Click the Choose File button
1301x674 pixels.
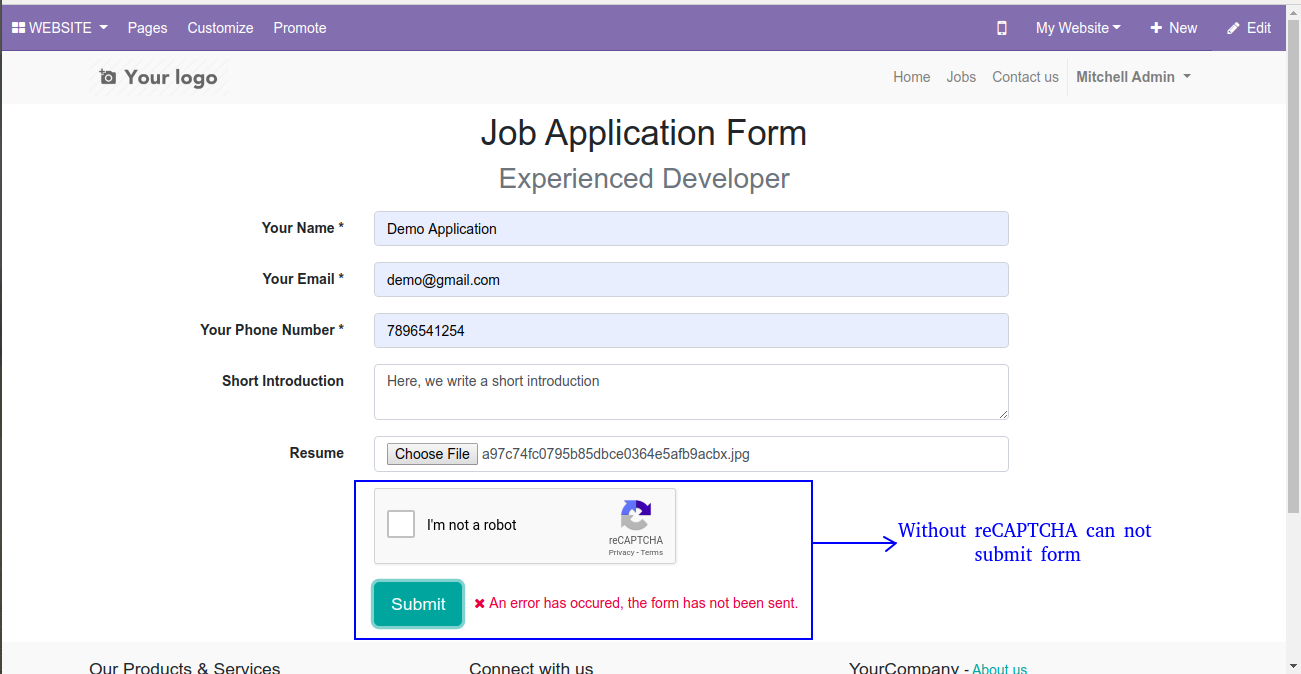click(432, 454)
